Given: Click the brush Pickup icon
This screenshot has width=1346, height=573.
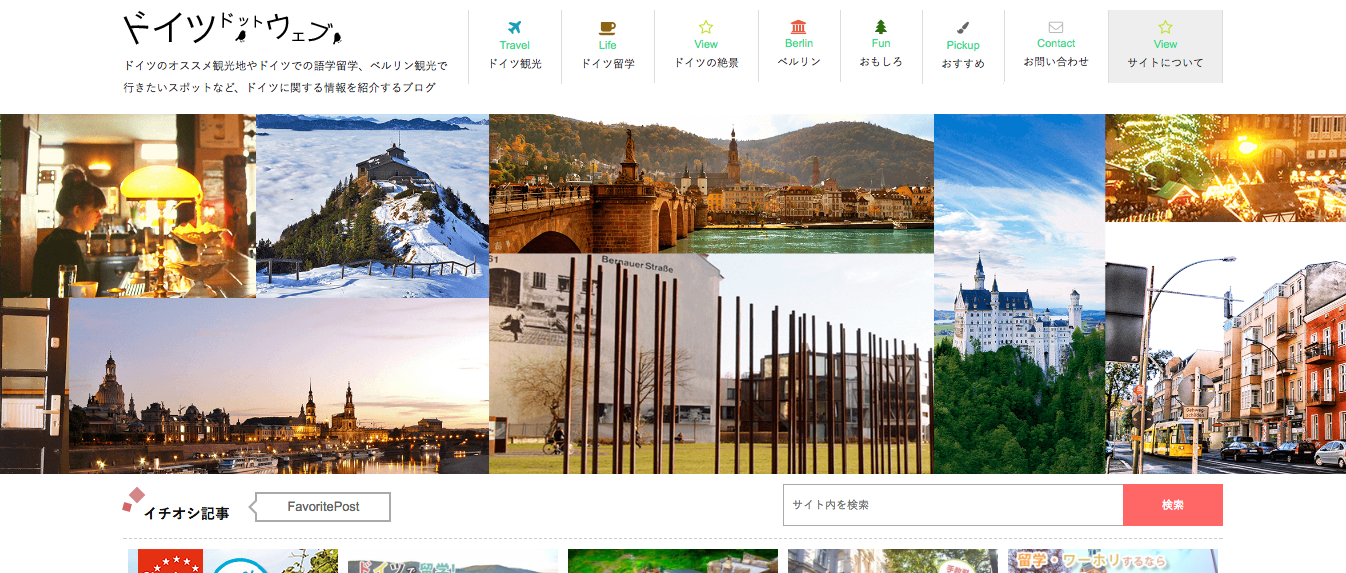Looking at the screenshot, I should click(x=963, y=28).
